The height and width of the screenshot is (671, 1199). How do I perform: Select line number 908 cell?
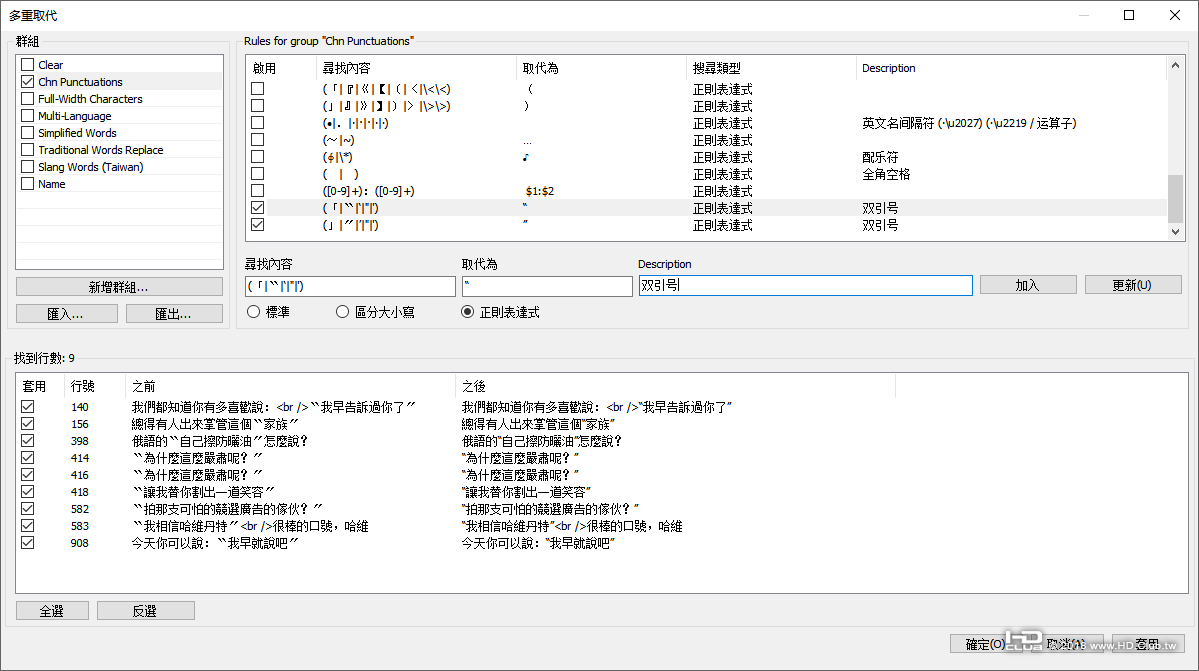(x=80, y=543)
